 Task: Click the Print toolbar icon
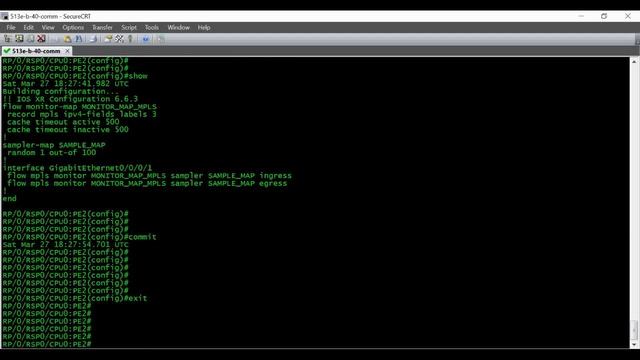(x=93, y=39)
